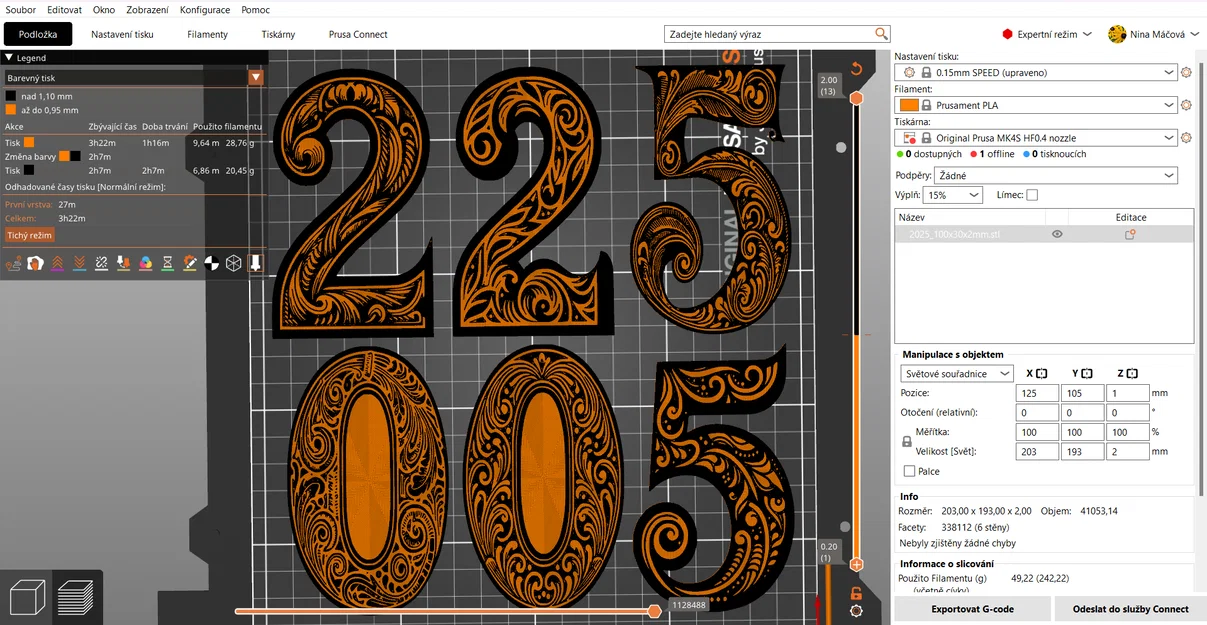Screen dimensions: 1207x625
Task: Click the Z size field showing 2
Action: (1128, 451)
